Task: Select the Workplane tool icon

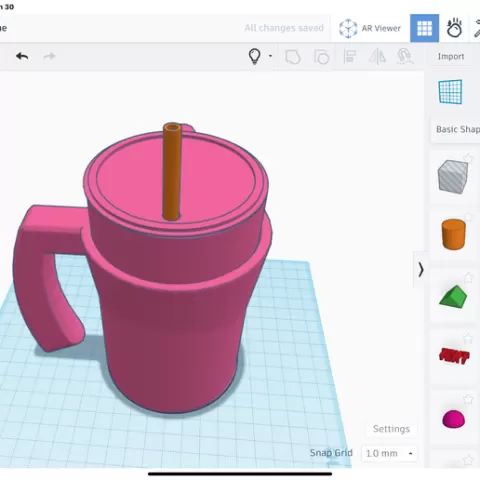Action: [450, 92]
